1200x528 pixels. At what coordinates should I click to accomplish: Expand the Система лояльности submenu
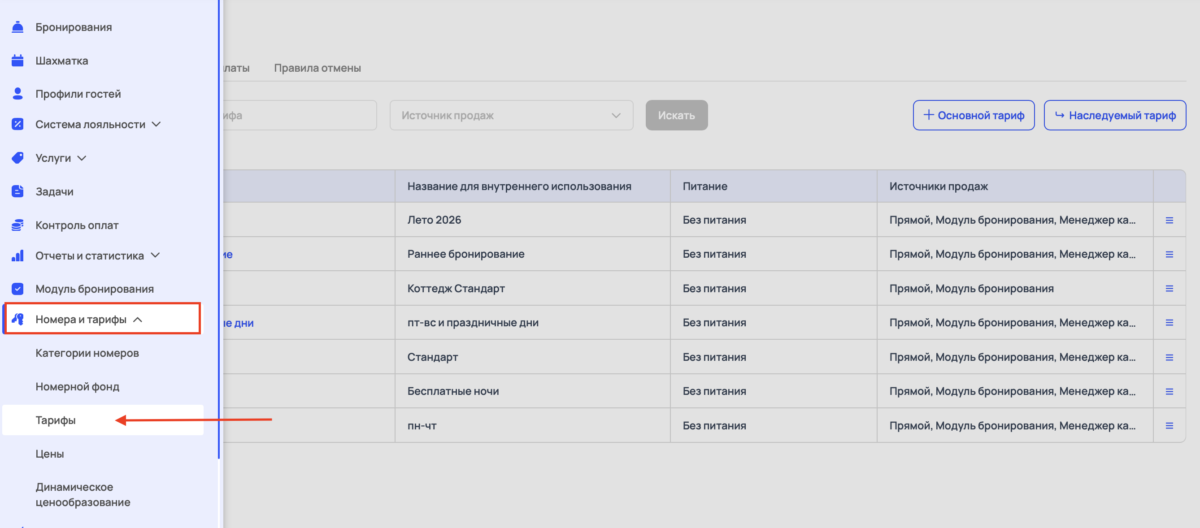[x=156, y=125]
